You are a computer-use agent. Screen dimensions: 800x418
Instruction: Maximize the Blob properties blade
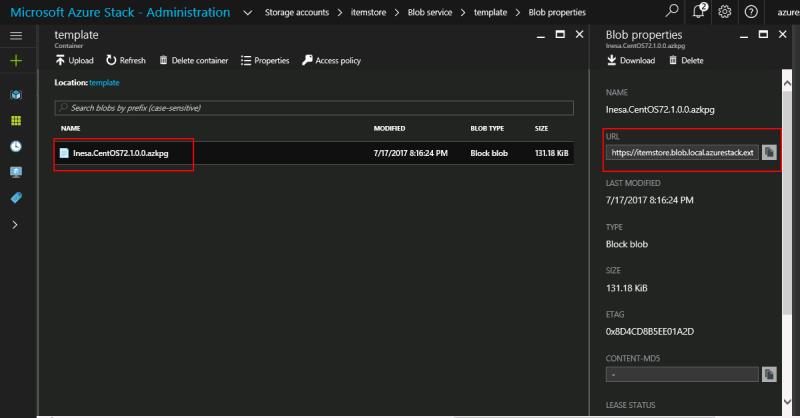(763, 34)
